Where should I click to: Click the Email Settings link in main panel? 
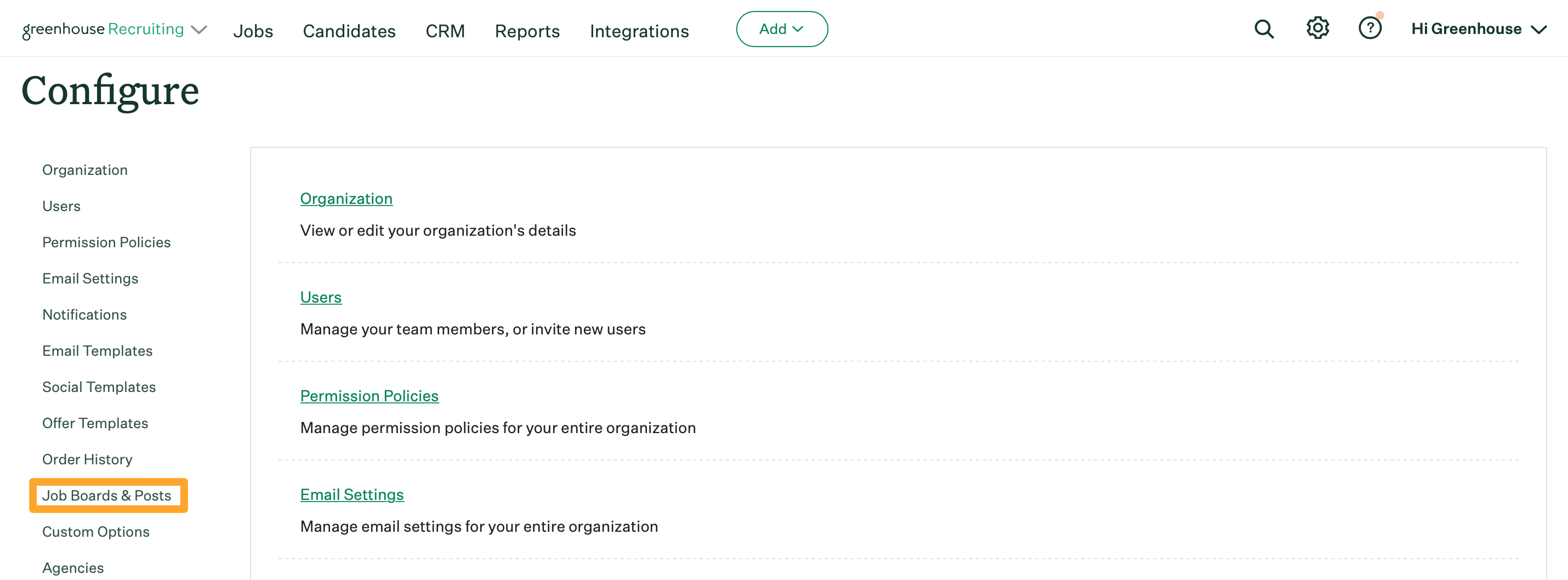point(351,494)
